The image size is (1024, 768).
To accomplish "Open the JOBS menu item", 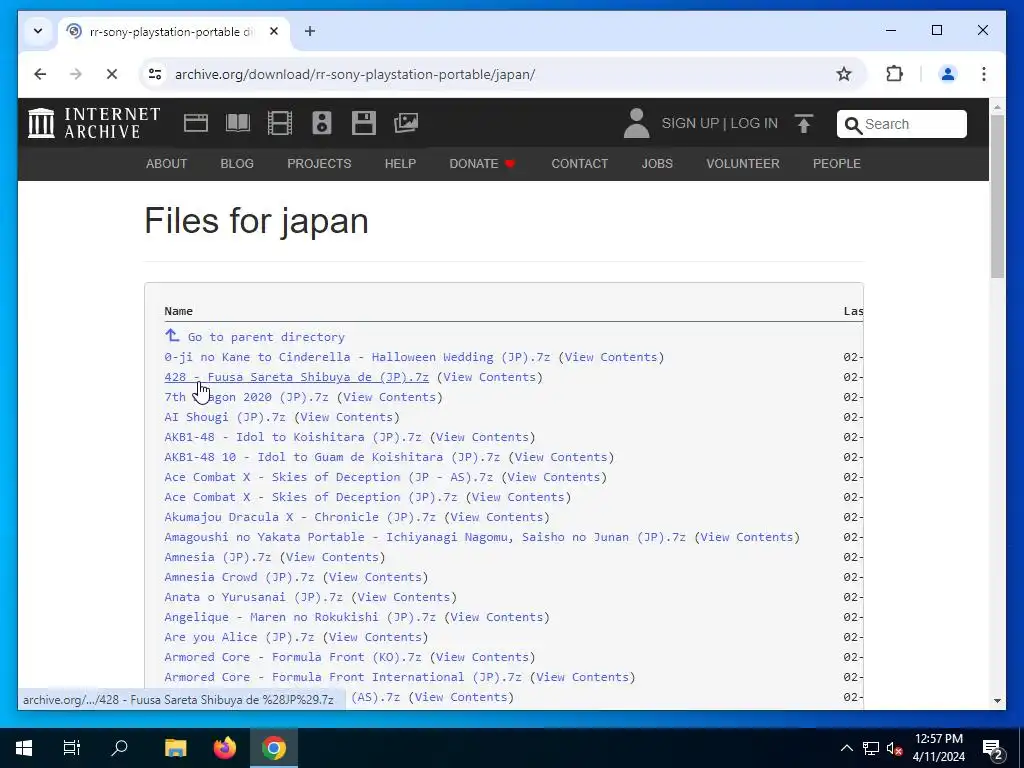I will (x=657, y=163).
